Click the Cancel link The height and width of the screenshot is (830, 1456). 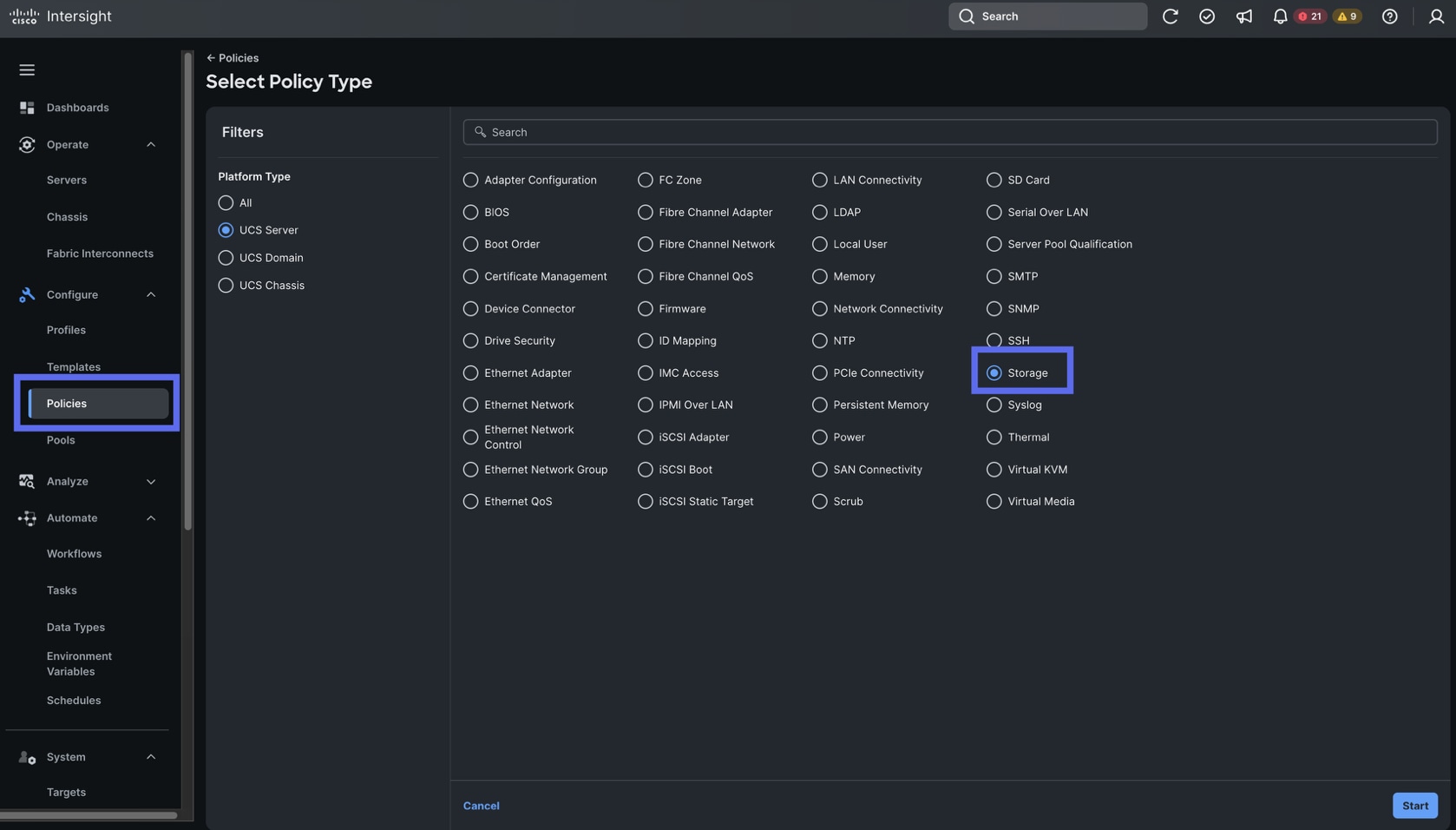[x=481, y=806]
